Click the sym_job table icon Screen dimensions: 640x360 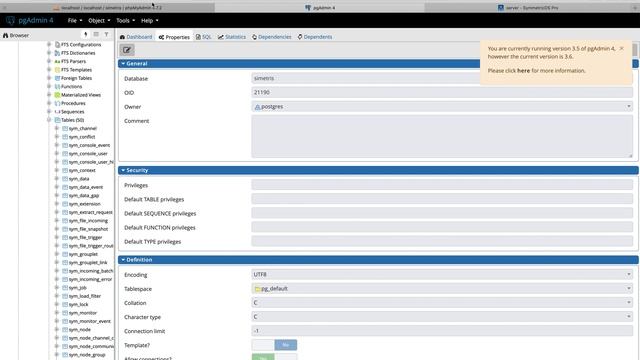tap(65, 288)
